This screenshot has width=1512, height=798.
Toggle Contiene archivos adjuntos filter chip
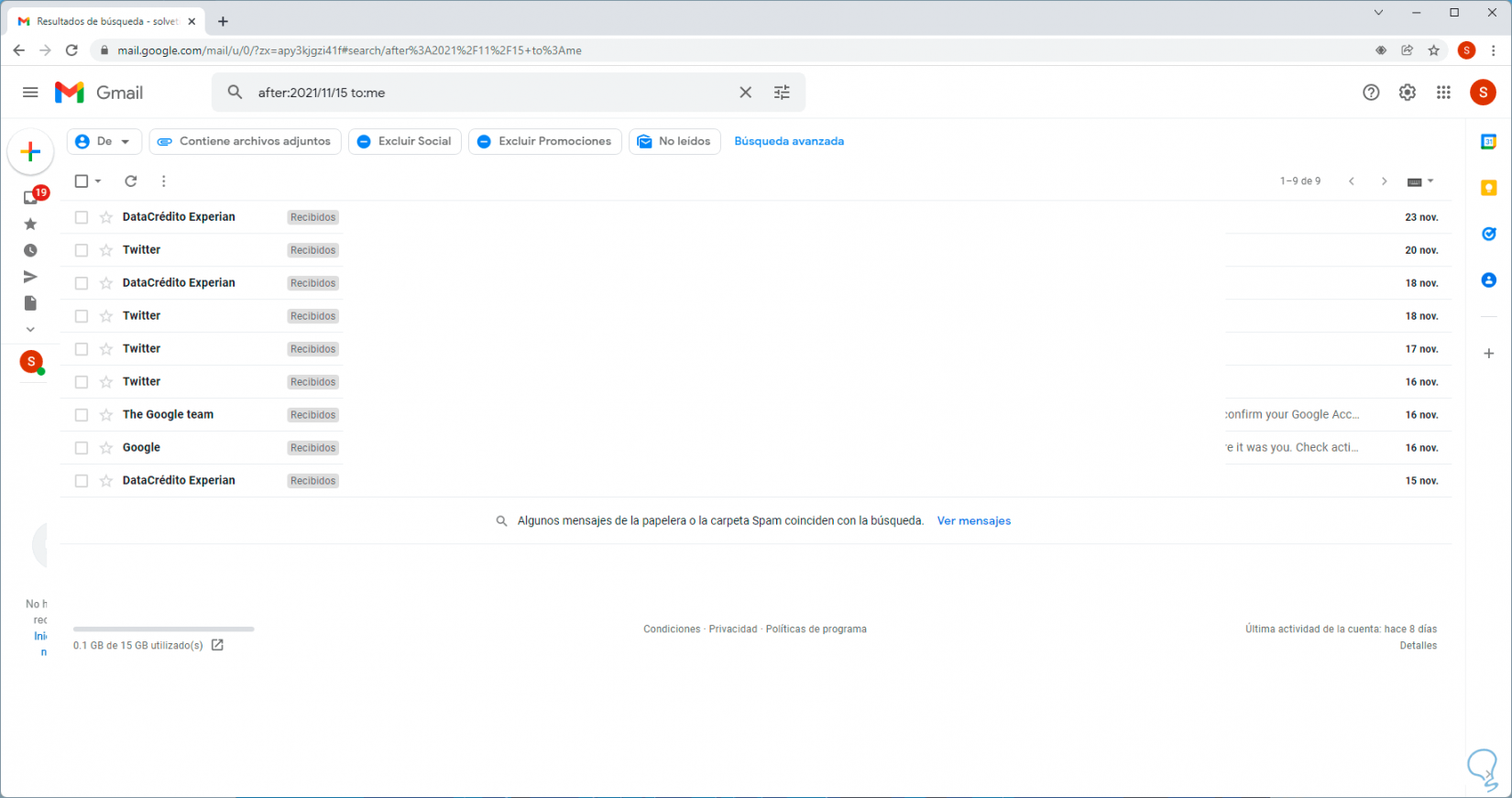[x=246, y=141]
